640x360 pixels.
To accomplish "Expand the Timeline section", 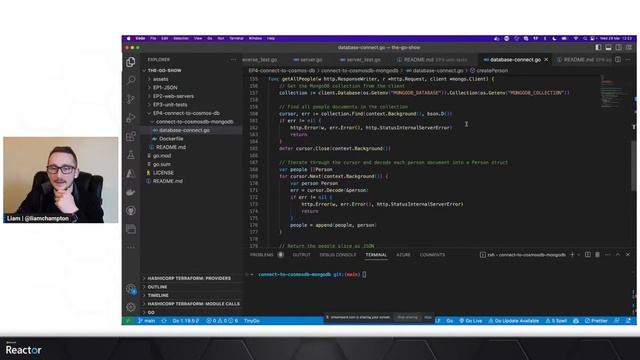I will point(192,295).
